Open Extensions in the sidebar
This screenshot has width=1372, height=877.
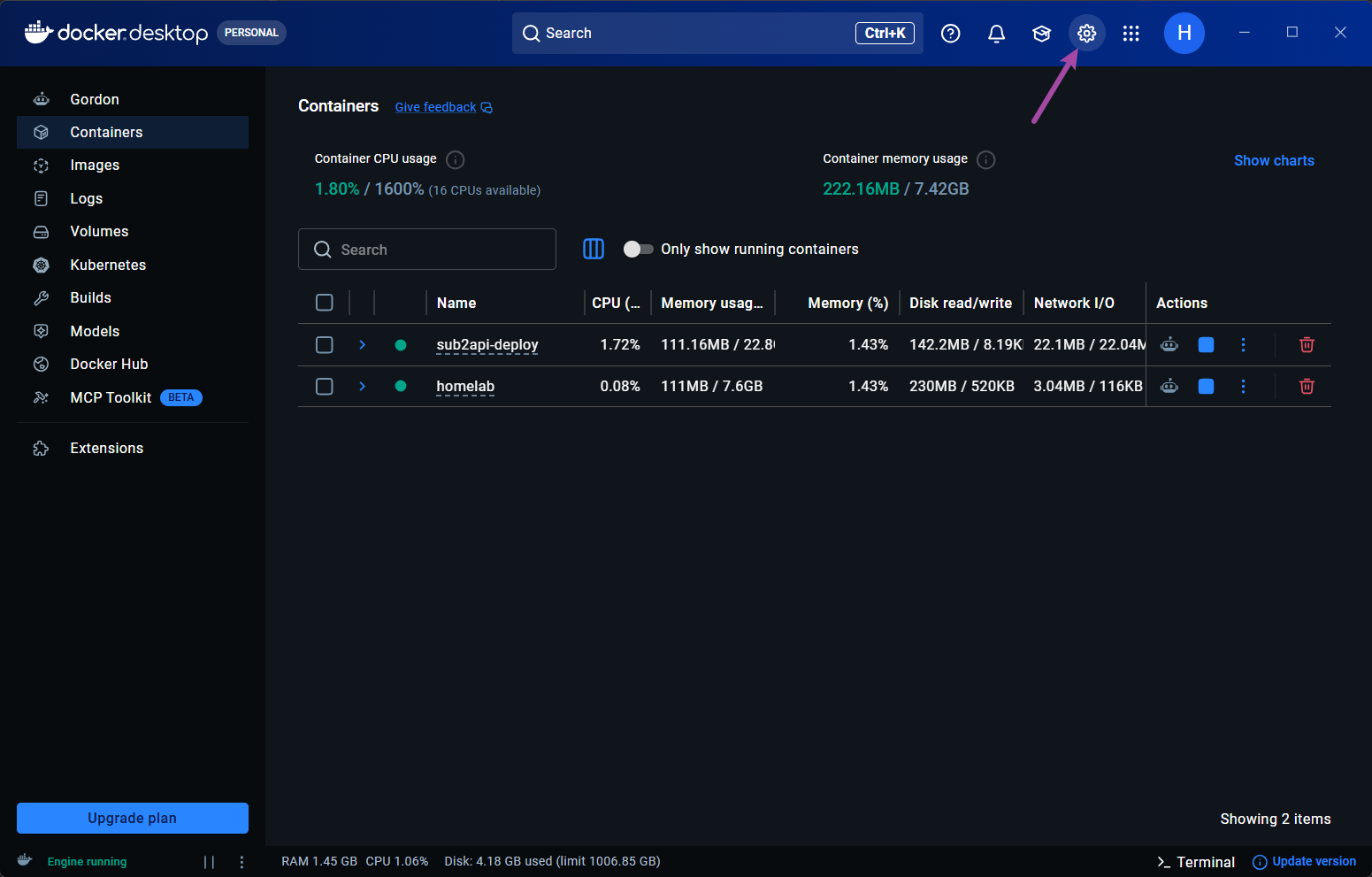[x=133, y=448]
